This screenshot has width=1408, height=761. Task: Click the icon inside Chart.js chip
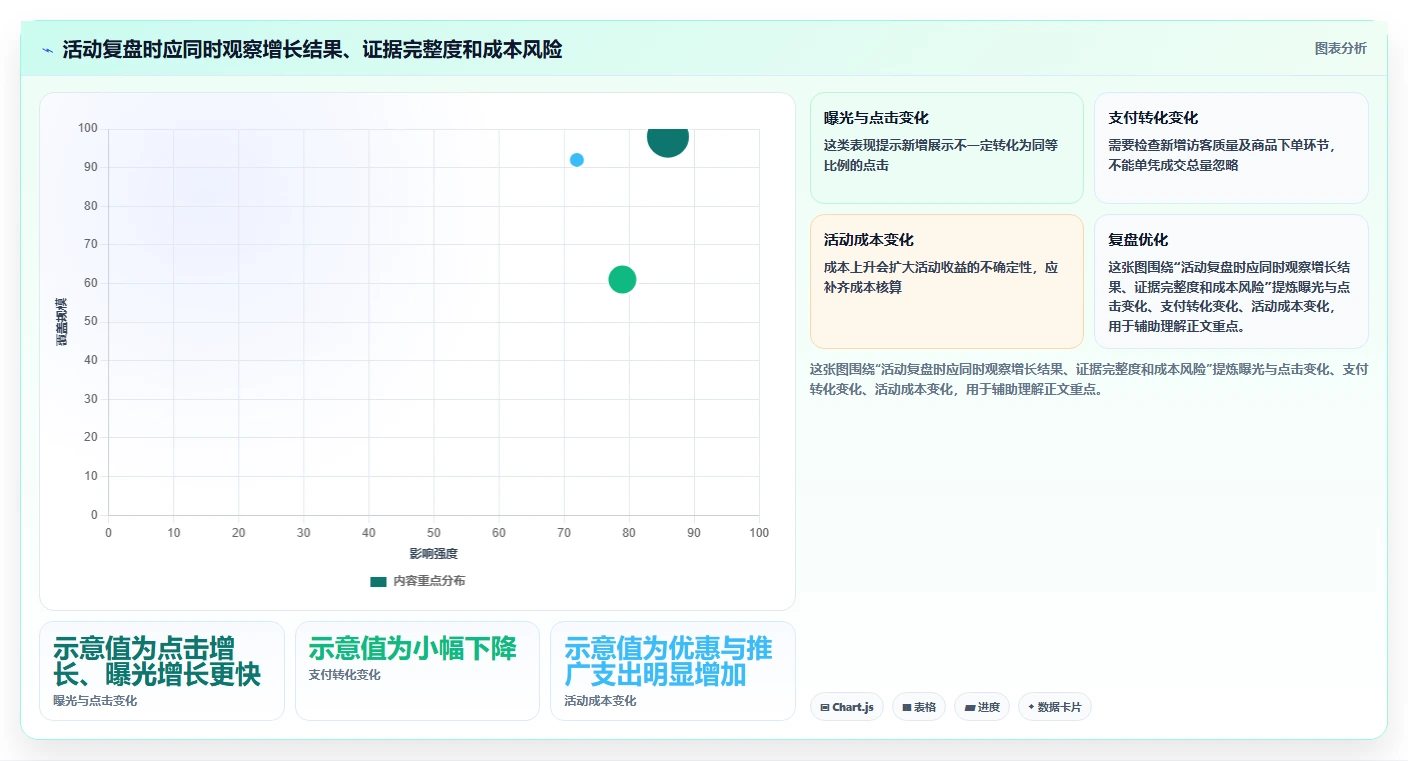click(x=825, y=707)
